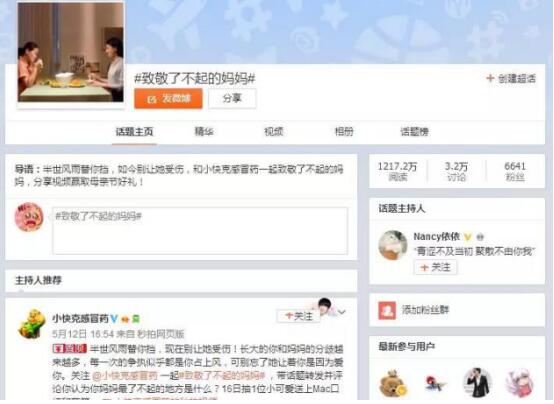Open the 话题榜 ranking tab
Viewport: 554px width, 404px height.
[x=414, y=132]
